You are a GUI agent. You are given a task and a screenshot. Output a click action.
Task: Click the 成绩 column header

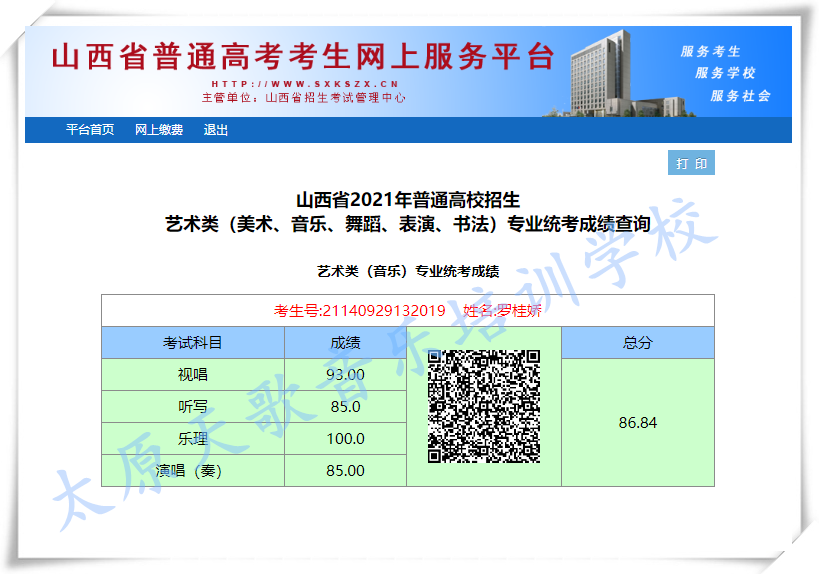(x=345, y=343)
